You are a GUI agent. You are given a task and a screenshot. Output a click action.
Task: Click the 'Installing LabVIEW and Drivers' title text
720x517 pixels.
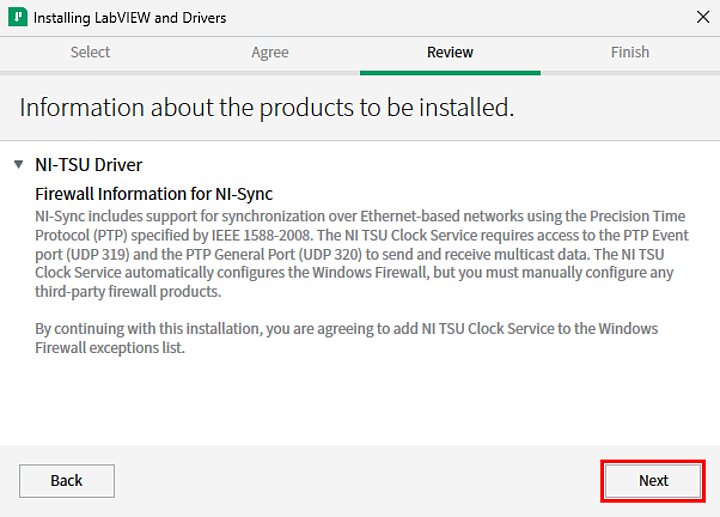point(130,18)
